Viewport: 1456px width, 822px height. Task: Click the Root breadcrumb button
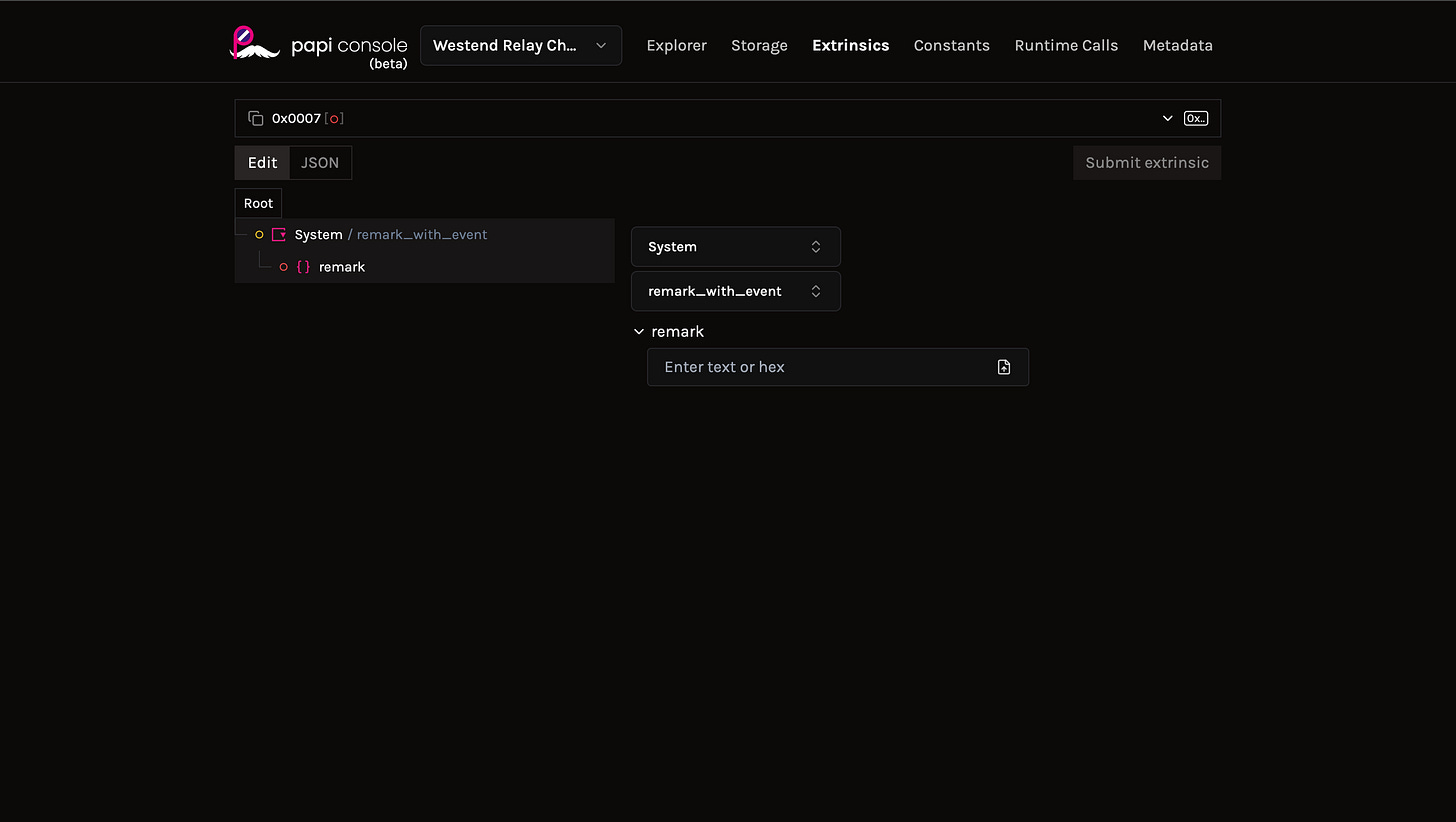(x=258, y=203)
